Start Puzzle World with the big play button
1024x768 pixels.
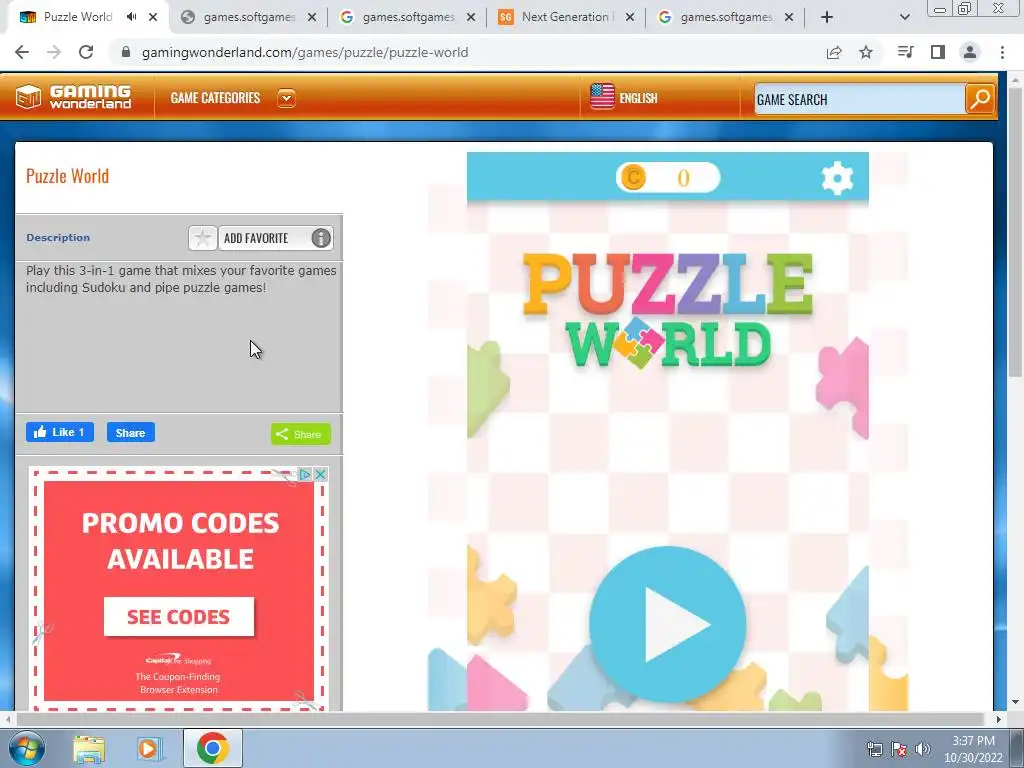pos(667,624)
